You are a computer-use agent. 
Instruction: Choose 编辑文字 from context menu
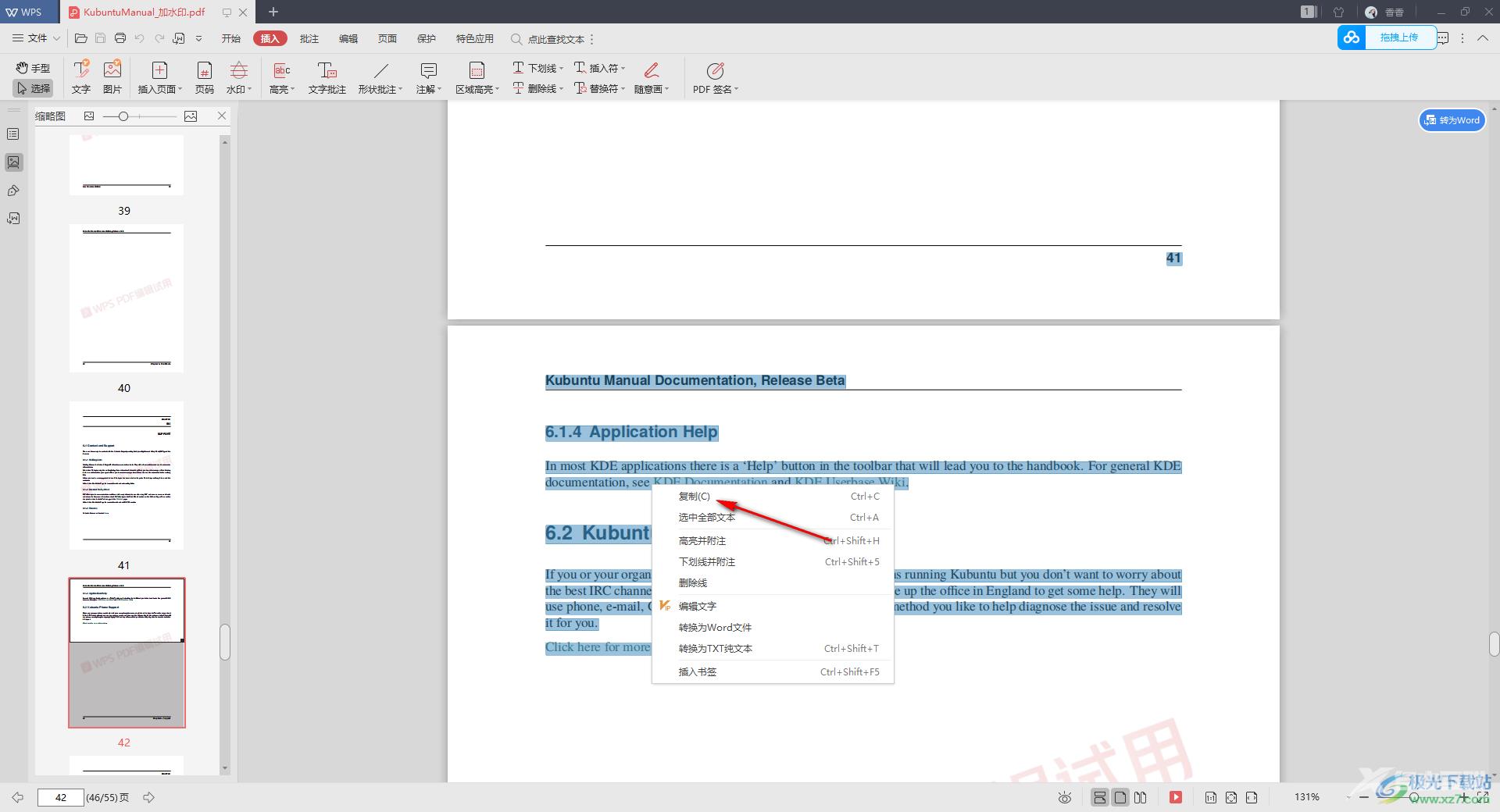coord(773,607)
